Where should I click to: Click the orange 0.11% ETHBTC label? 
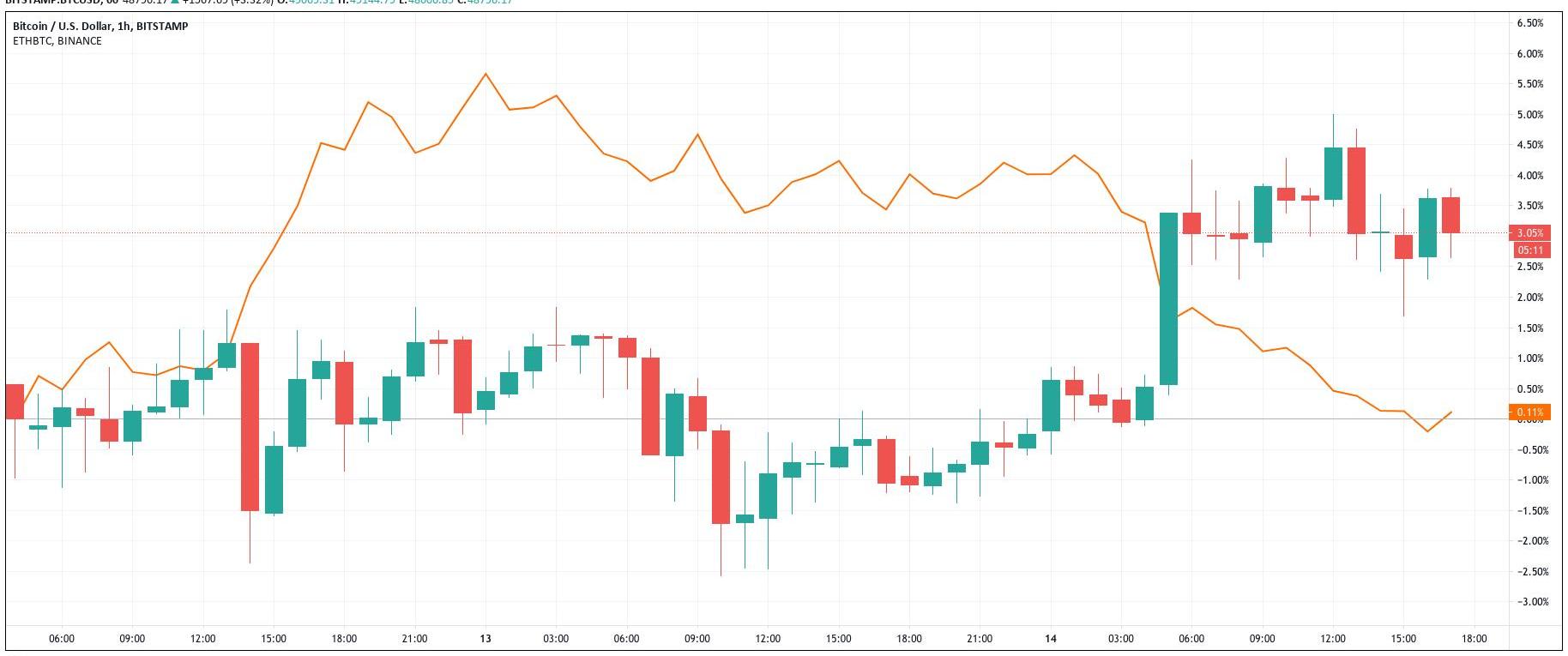point(1530,412)
